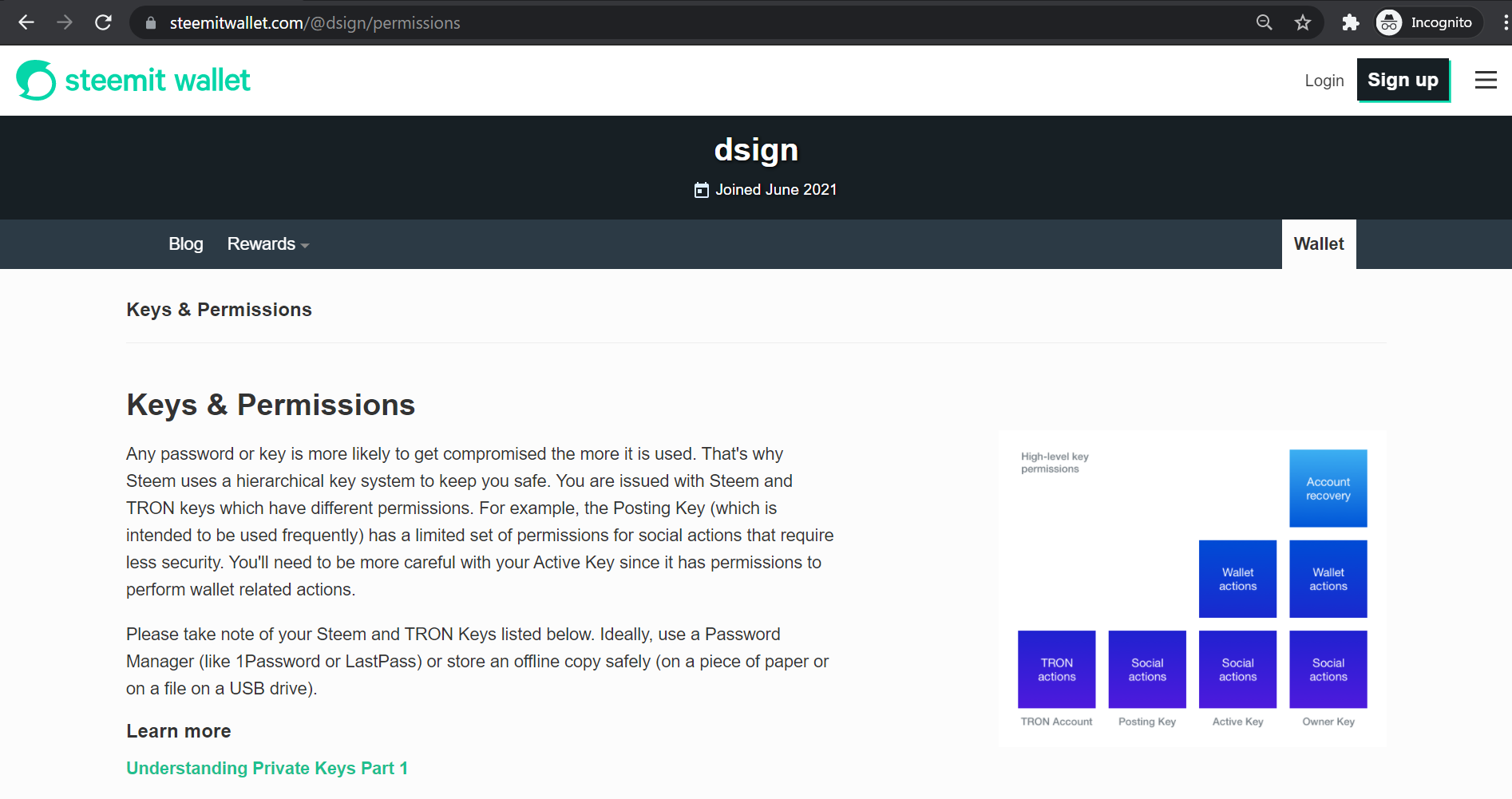The height and width of the screenshot is (799, 1512).
Task: Click the Joined June 2021 calendar icon
Action: (x=702, y=190)
